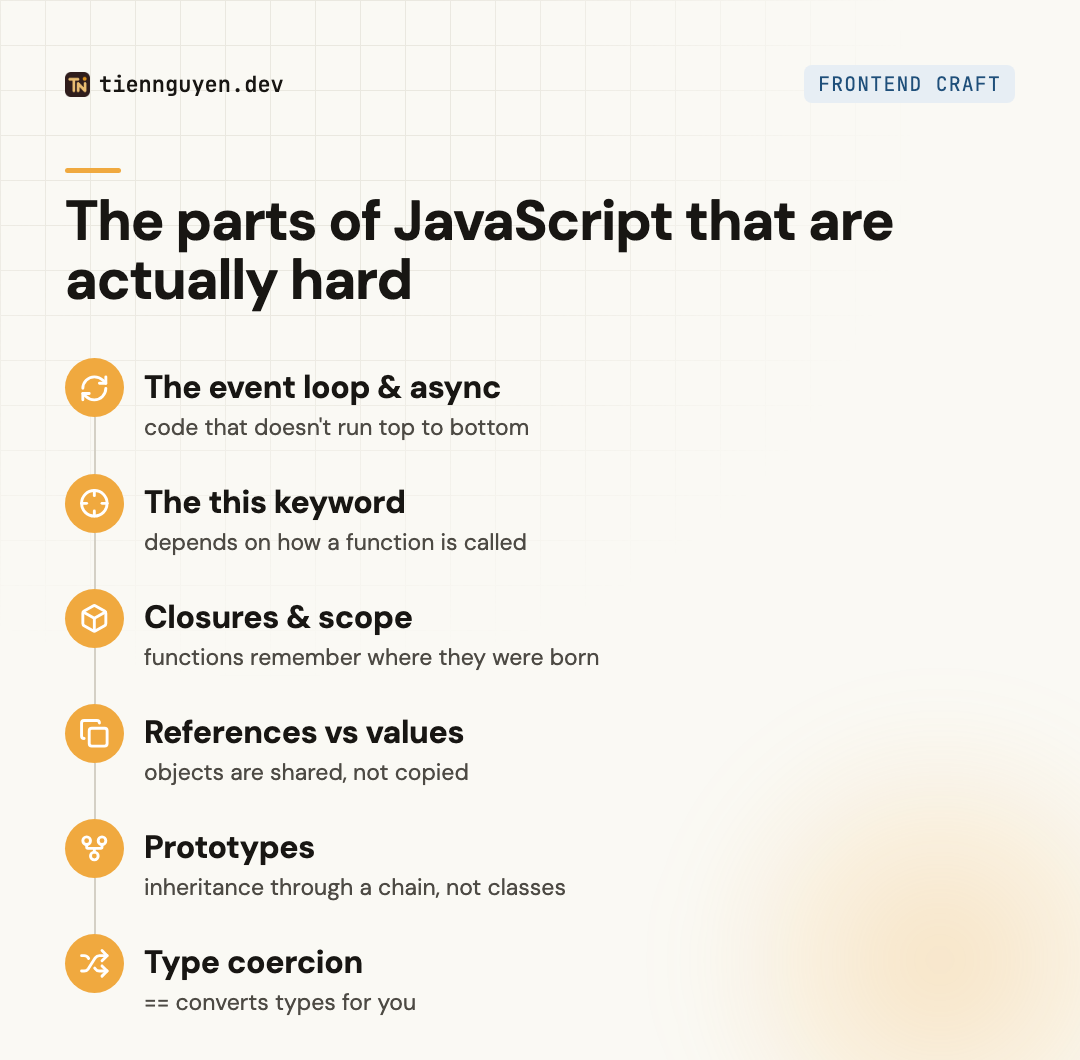Select 'inheritance through a chain, not classes'
The width and height of the screenshot is (1080, 1060).
[x=355, y=887]
